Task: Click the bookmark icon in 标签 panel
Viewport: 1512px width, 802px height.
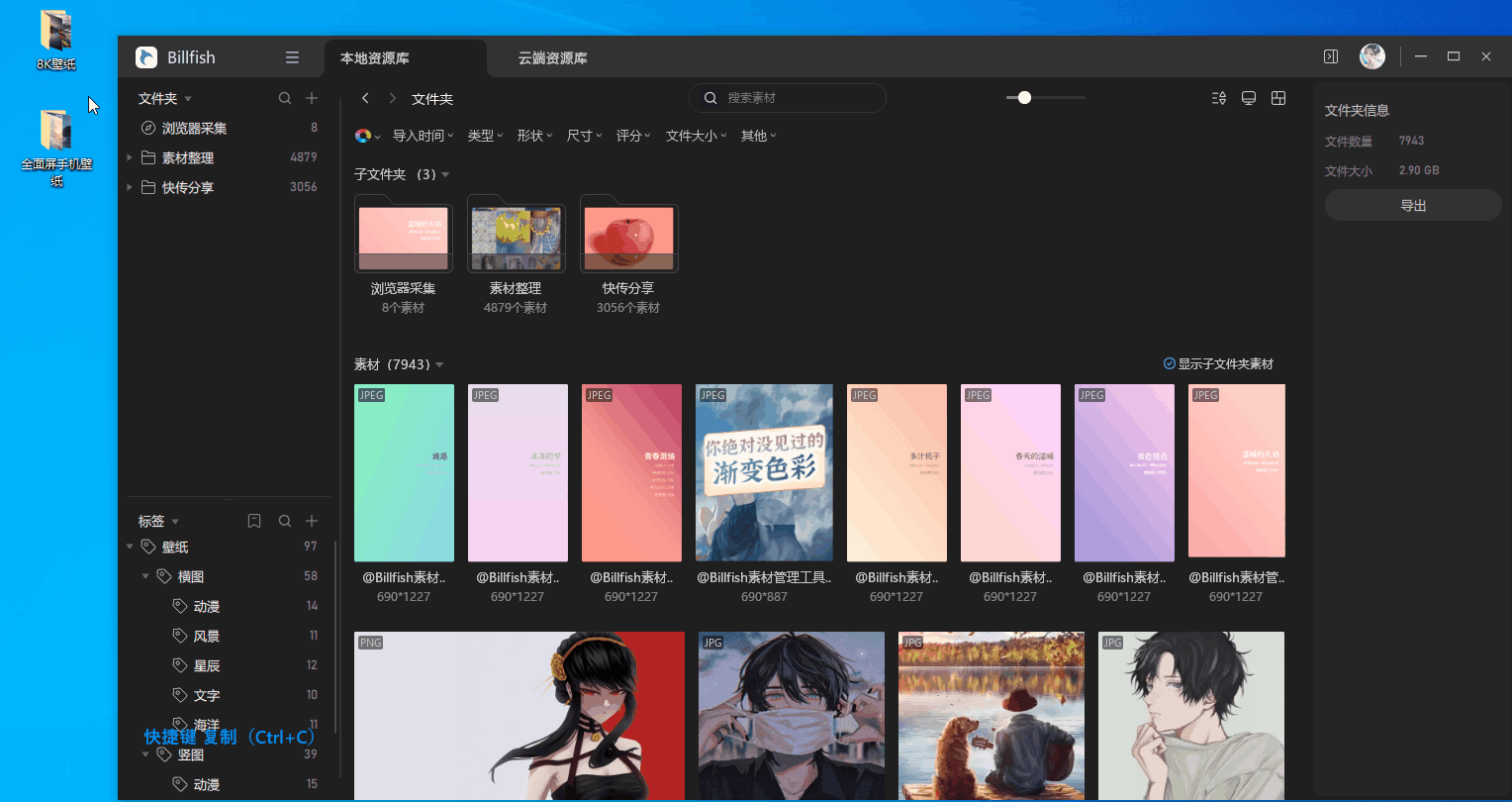Action: coord(254,520)
